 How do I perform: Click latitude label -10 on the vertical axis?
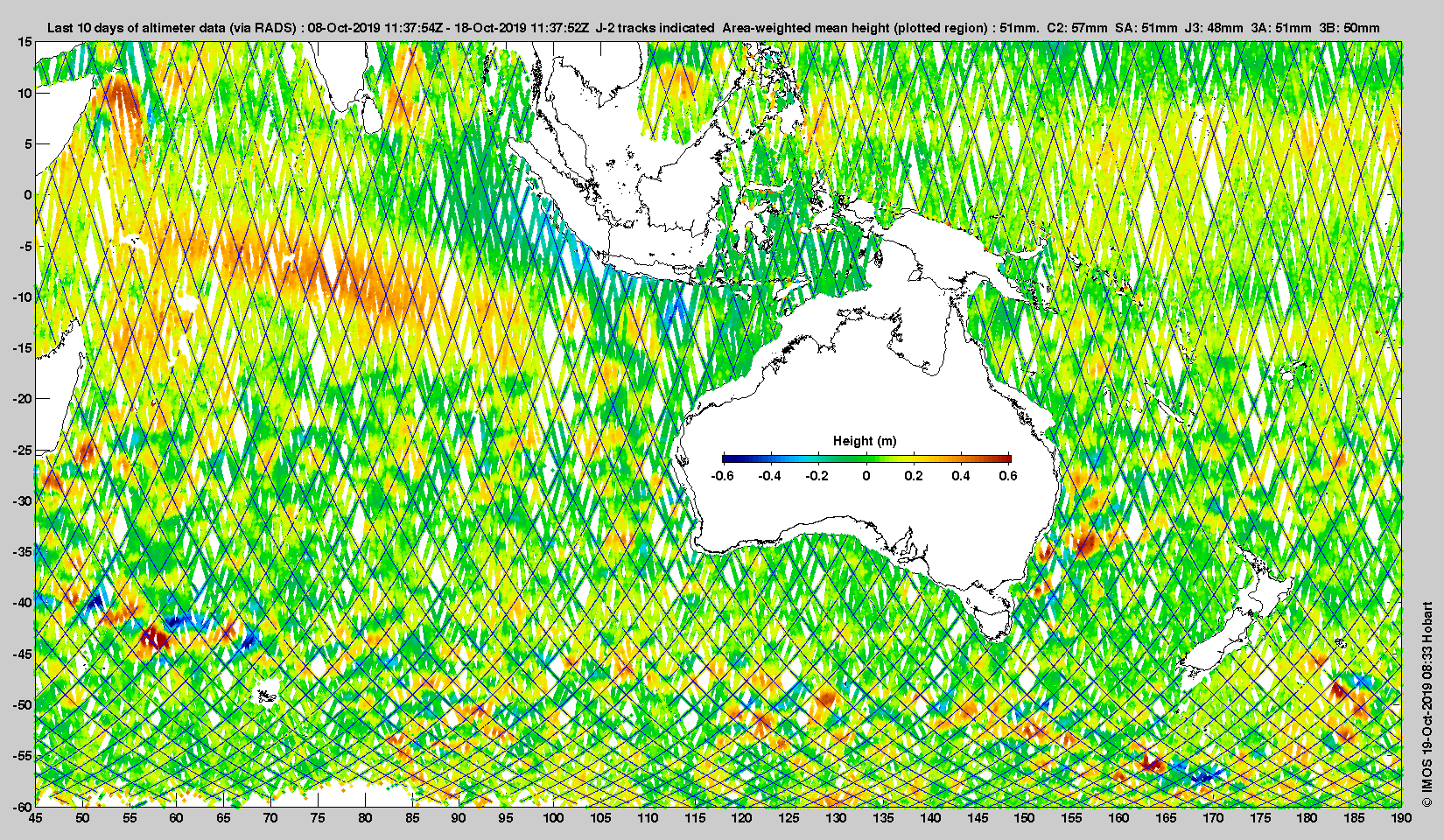coord(23,297)
